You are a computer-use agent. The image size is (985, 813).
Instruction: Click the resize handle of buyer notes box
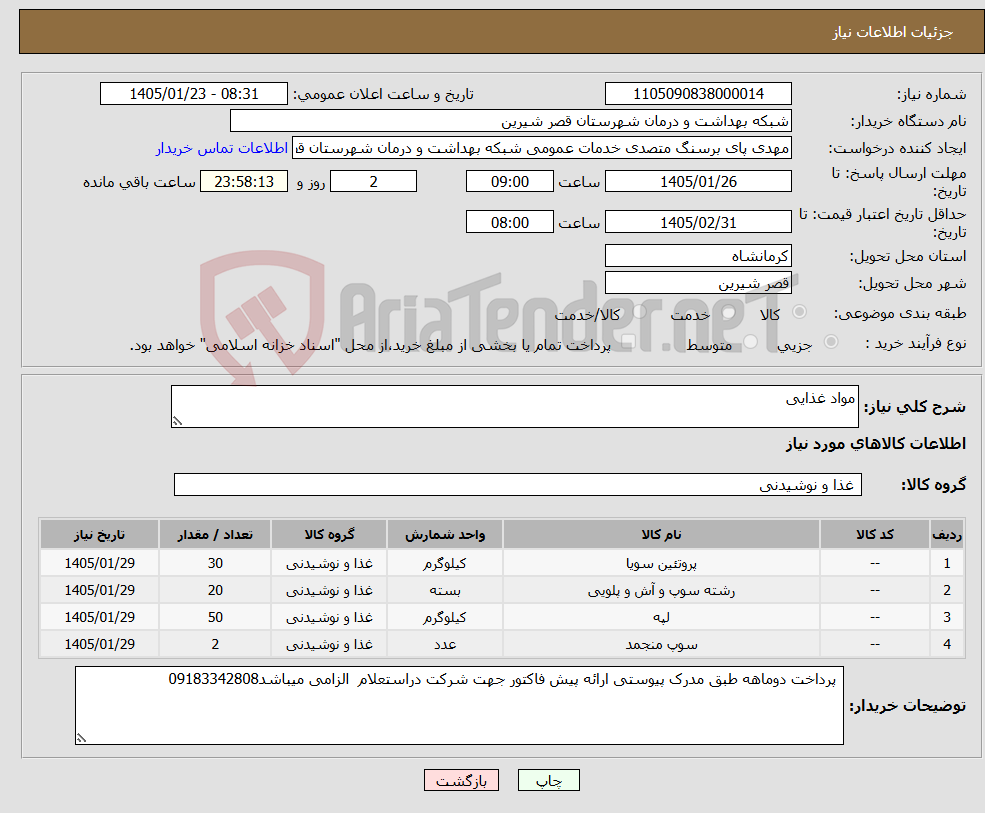click(x=81, y=739)
